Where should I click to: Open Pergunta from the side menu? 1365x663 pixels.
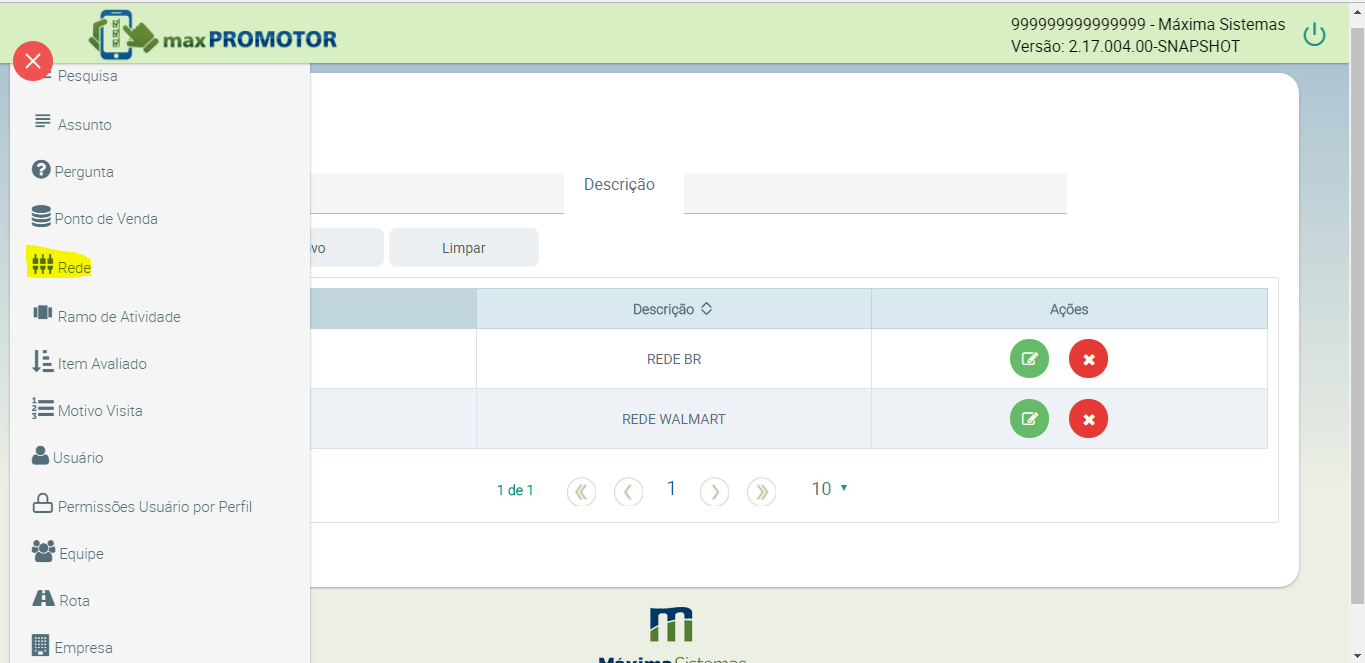pyautogui.click(x=83, y=172)
